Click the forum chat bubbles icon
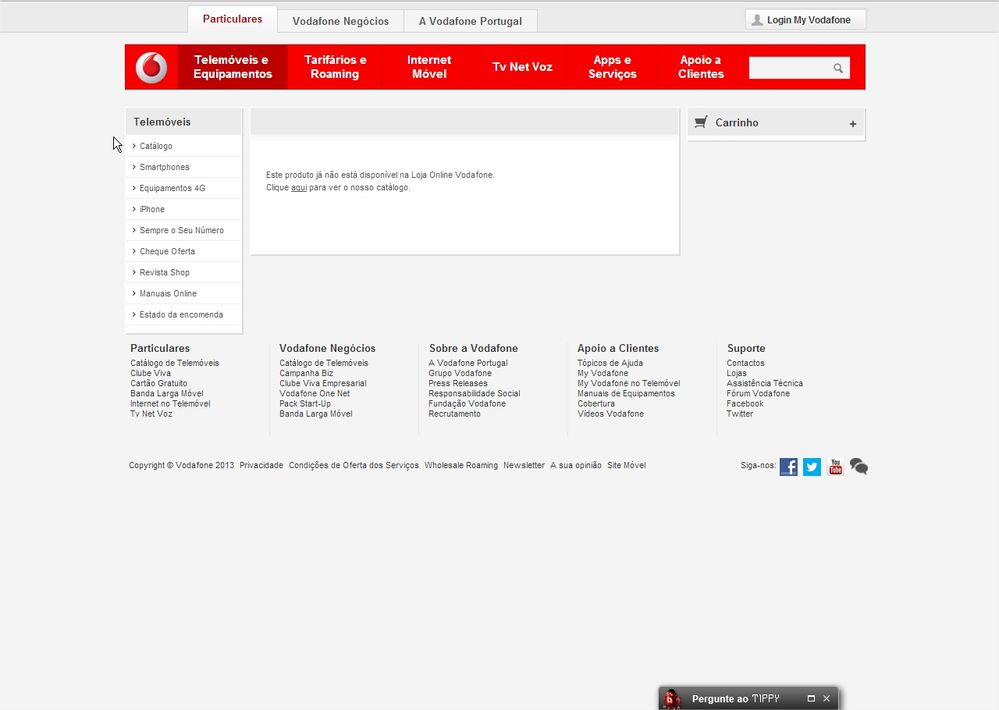Screen dimensions: 999x710 (x=858, y=466)
